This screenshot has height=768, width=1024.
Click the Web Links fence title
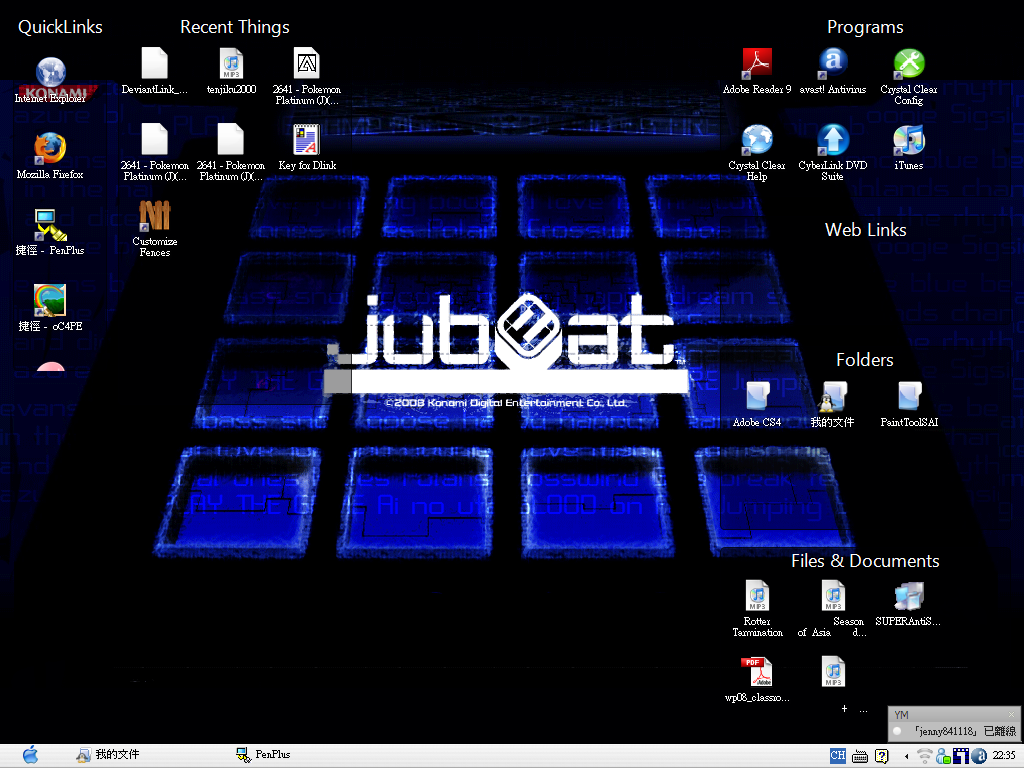pyautogui.click(x=865, y=230)
